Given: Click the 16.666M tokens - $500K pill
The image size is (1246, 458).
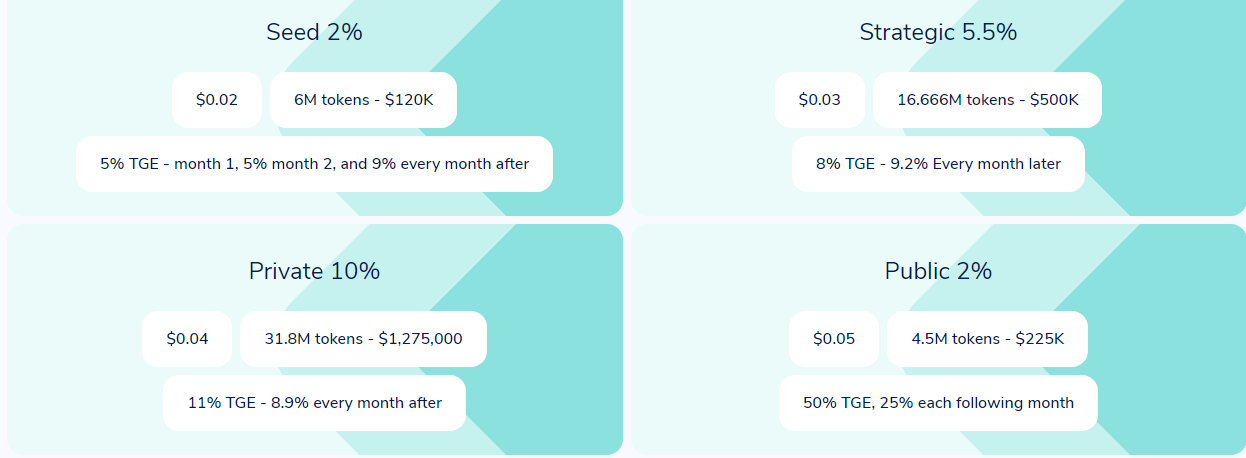Looking at the screenshot, I should click(987, 100).
